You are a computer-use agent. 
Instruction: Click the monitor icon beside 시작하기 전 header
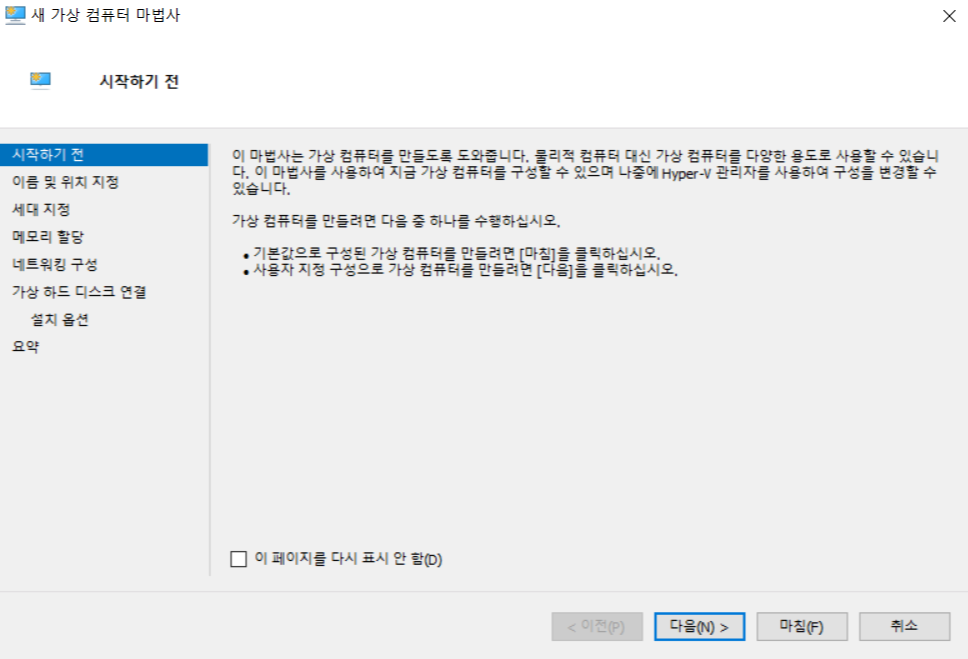point(40,80)
